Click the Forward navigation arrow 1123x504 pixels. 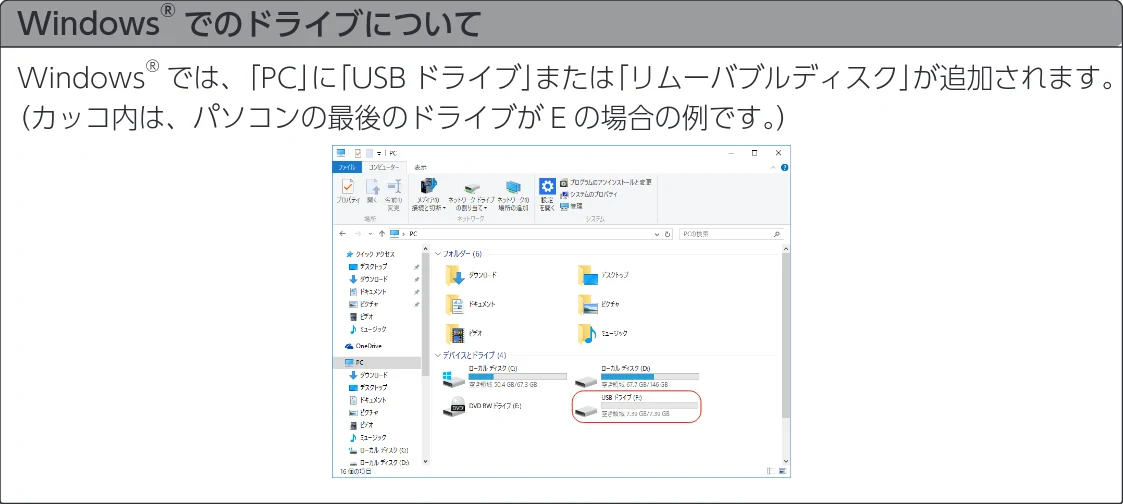coord(357,234)
